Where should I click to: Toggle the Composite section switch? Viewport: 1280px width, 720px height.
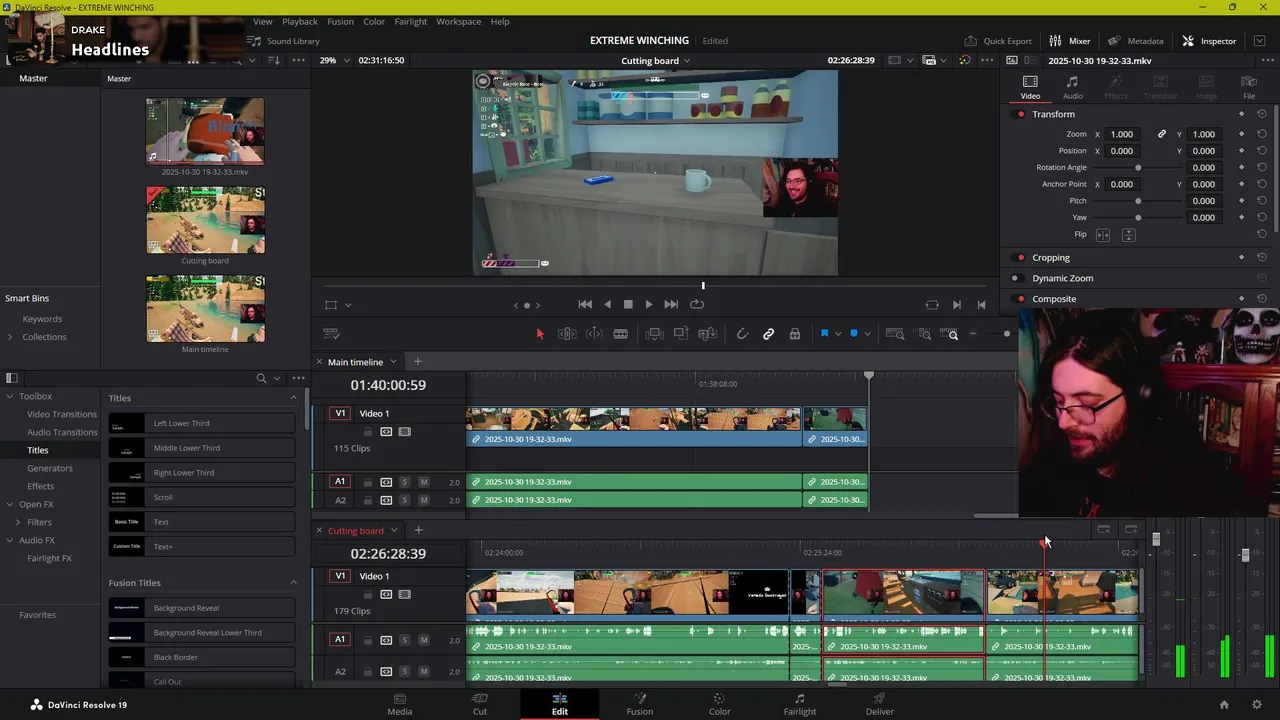(1020, 299)
